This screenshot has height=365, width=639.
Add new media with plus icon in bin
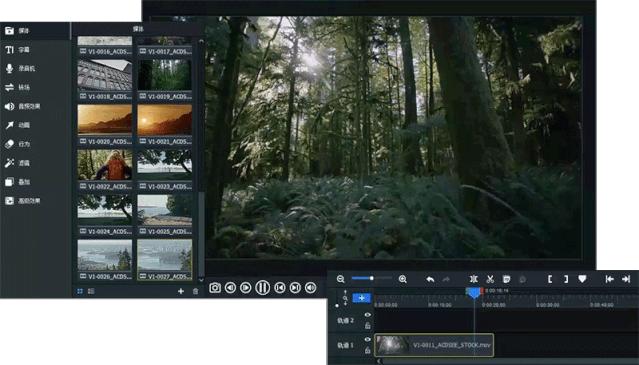(x=181, y=291)
